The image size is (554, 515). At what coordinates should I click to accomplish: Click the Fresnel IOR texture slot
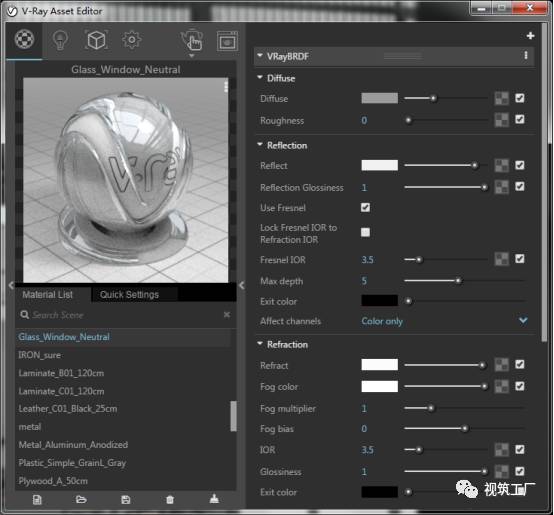(x=501, y=259)
